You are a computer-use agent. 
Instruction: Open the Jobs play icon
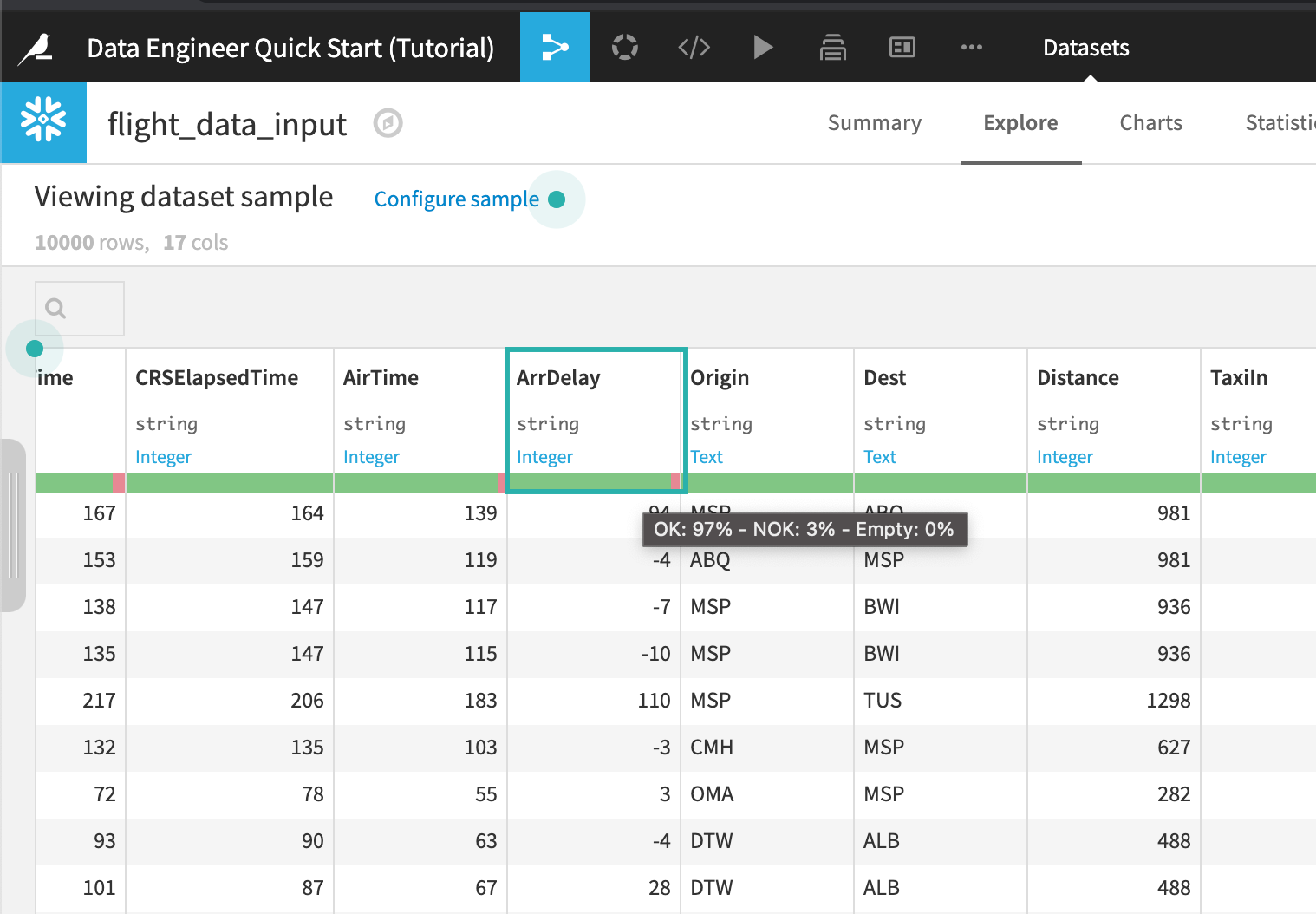click(763, 47)
